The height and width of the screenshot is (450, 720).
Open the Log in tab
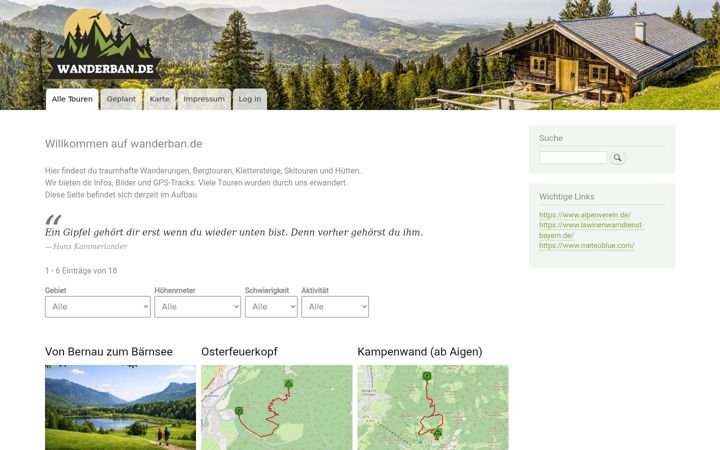pos(250,99)
